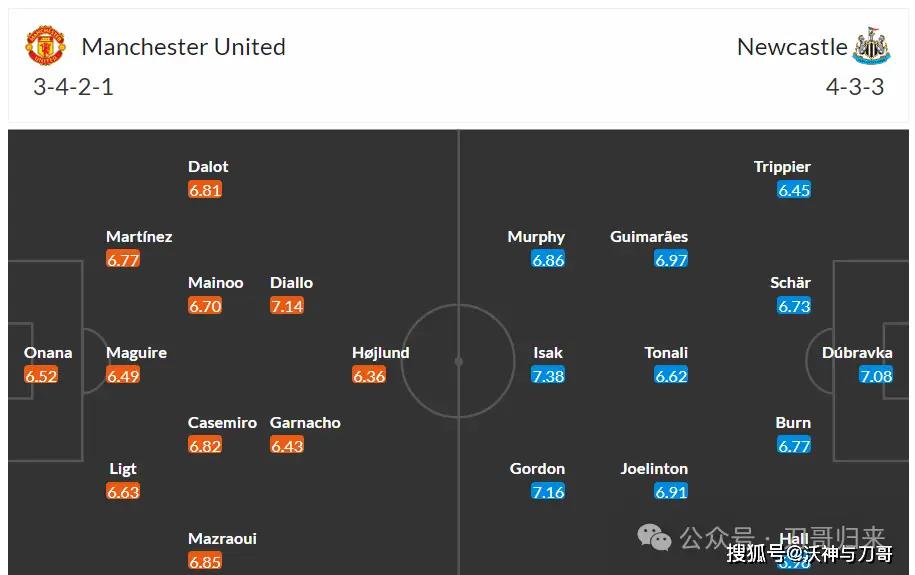Select player Guimarães
The width and height of the screenshot is (915, 575).
click(x=649, y=236)
